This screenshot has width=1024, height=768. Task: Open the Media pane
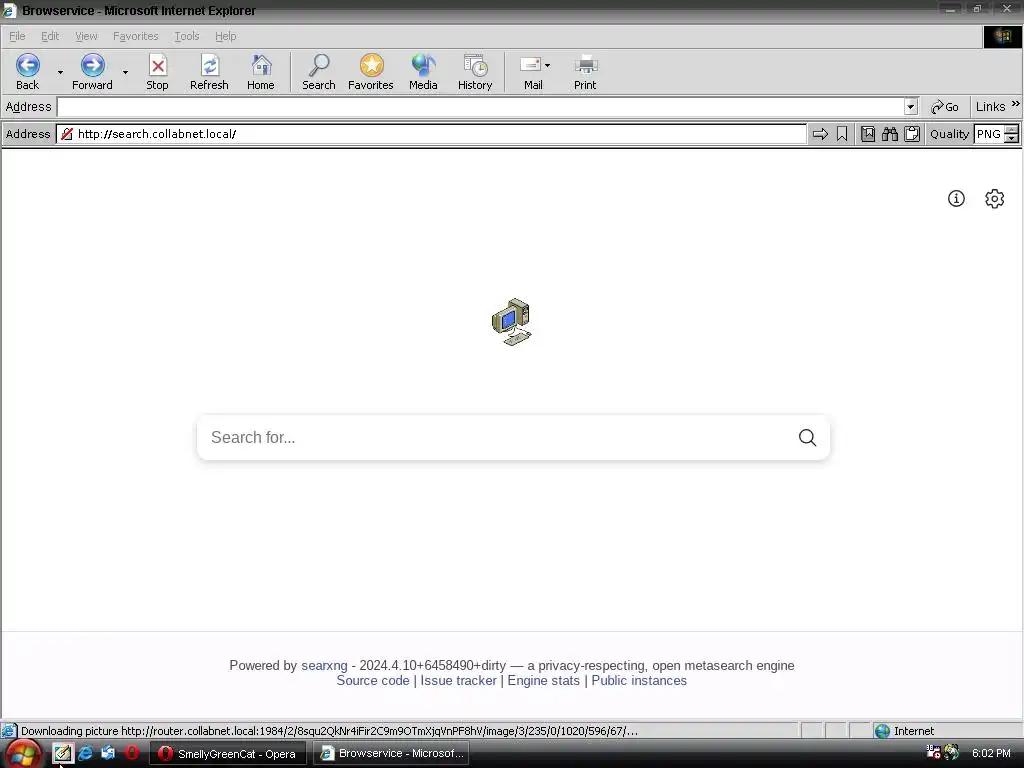pyautogui.click(x=423, y=72)
